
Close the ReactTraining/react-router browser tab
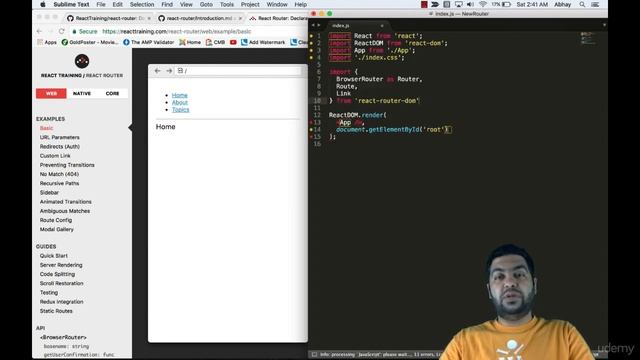[x=149, y=18]
